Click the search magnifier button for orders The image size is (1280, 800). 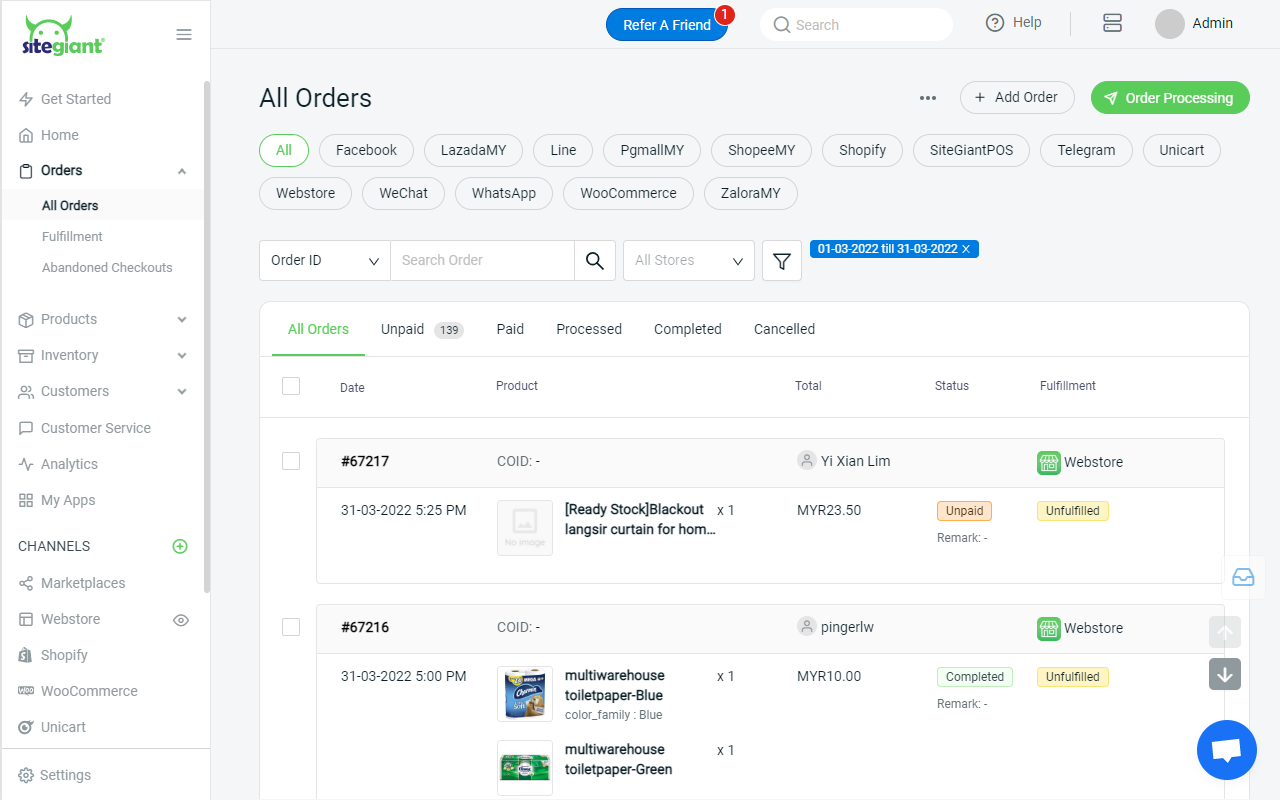(595, 260)
